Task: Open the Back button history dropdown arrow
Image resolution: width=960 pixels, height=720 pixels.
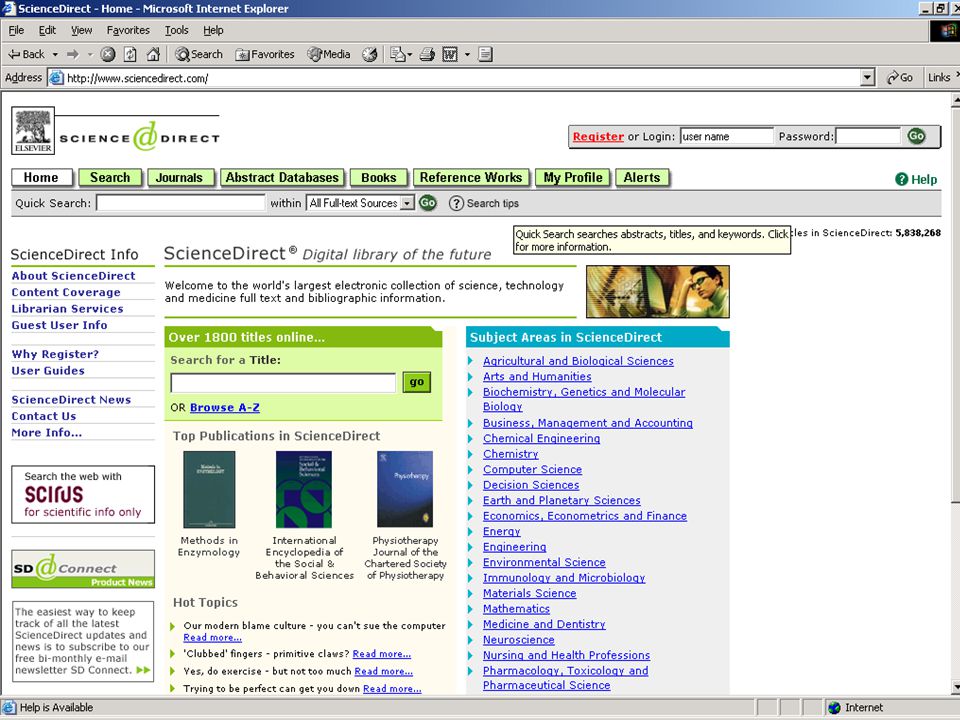Action: tap(55, 54)
